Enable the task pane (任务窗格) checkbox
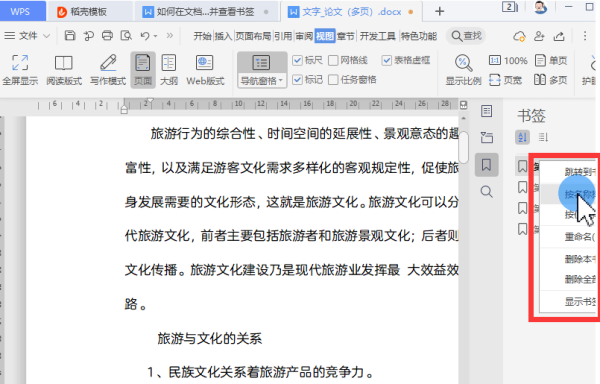Image resolution: width=600 pixels, height=384 pixels. pos(333,80)
